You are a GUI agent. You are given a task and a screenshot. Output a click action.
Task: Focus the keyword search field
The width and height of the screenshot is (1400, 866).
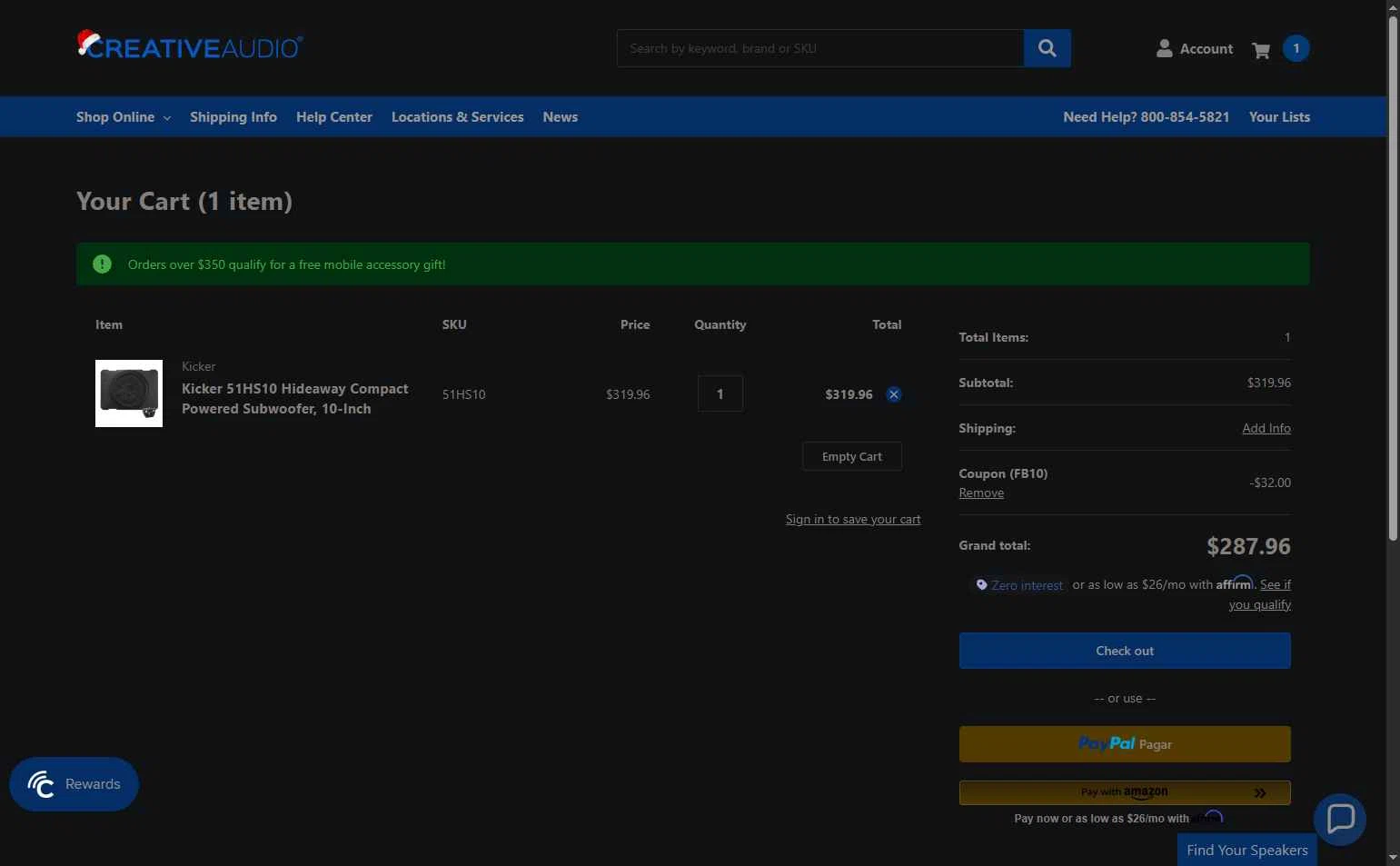click(820, 48)
